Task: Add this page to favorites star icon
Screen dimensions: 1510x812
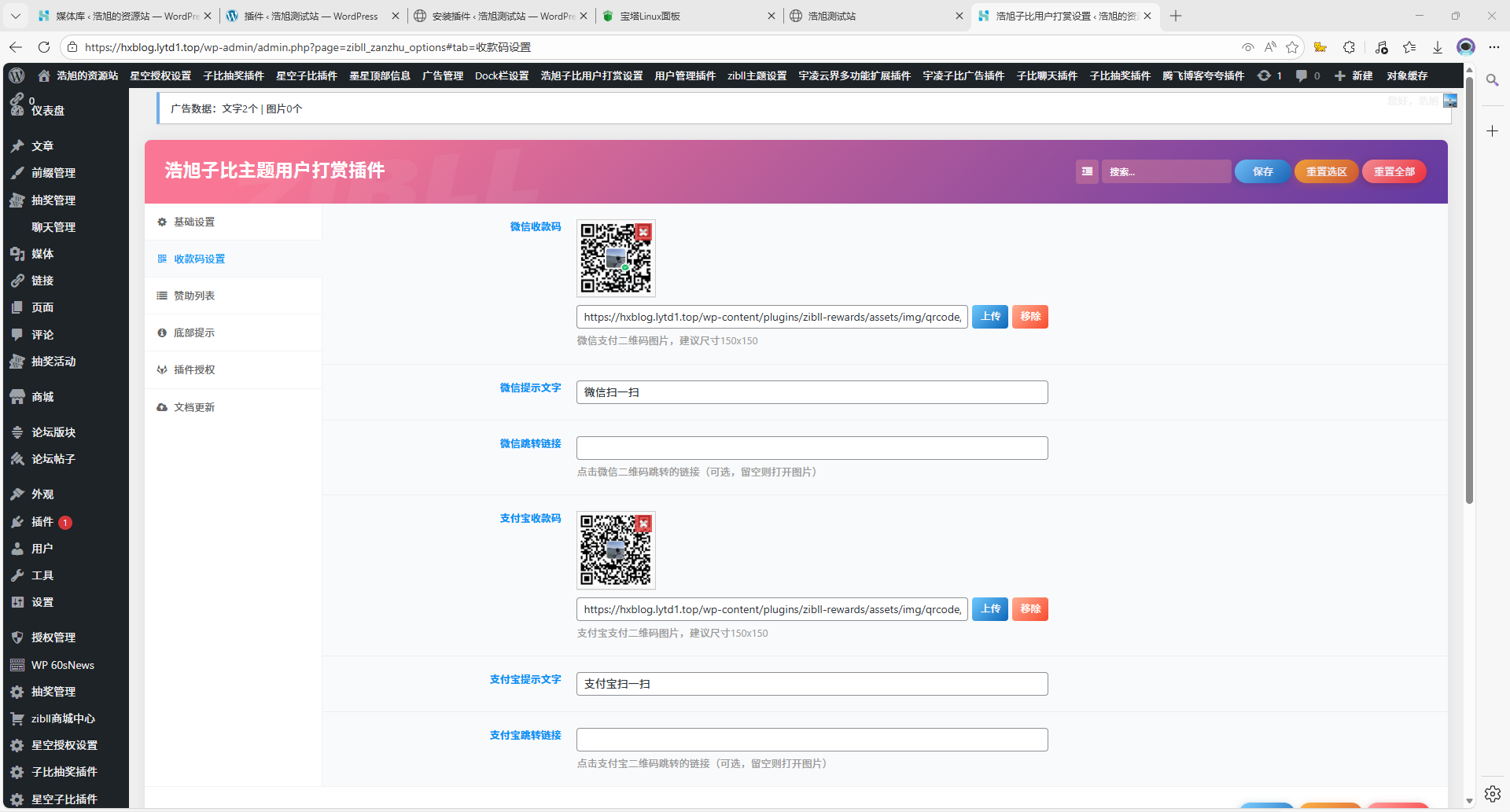Action: [x=1292, y=47]
